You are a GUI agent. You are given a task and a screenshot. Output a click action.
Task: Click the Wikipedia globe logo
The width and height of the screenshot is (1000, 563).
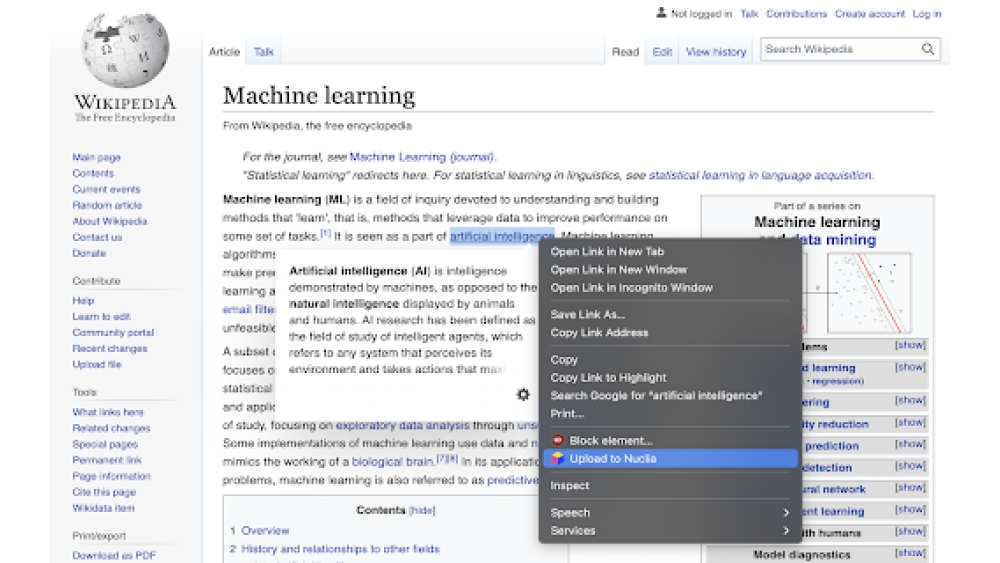pos(125,50)
